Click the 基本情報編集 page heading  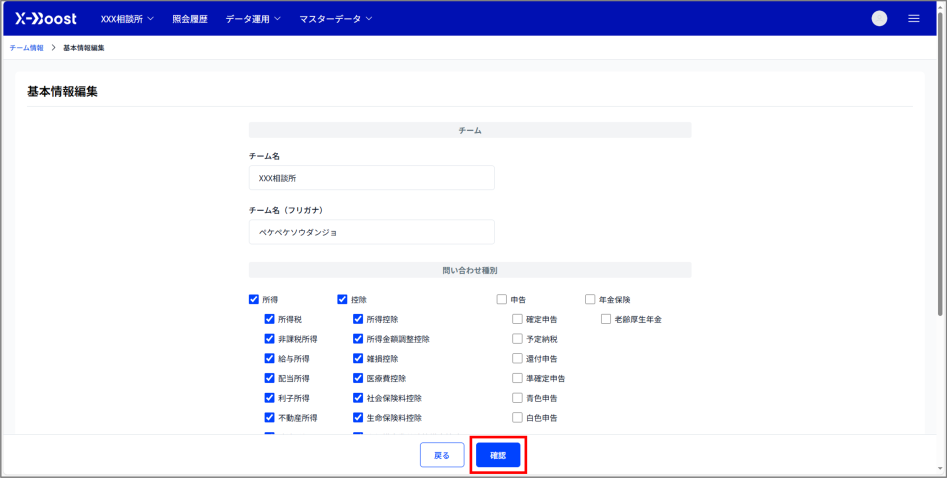(62, 92)
